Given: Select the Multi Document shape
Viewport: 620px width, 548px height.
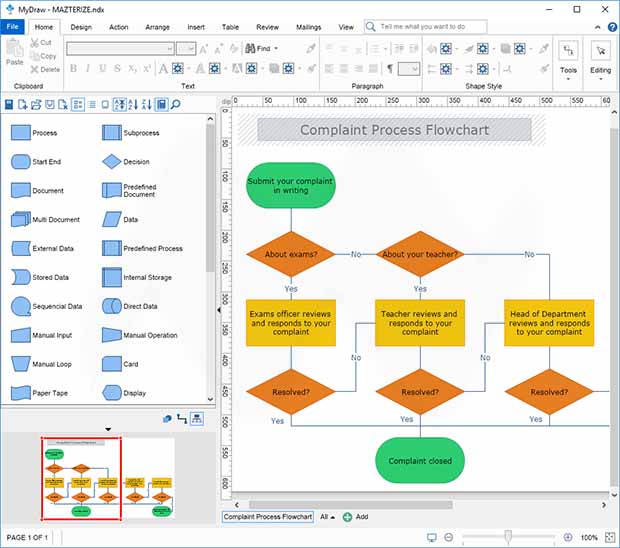Looking at the screenshot, I should tap(45, 219).
